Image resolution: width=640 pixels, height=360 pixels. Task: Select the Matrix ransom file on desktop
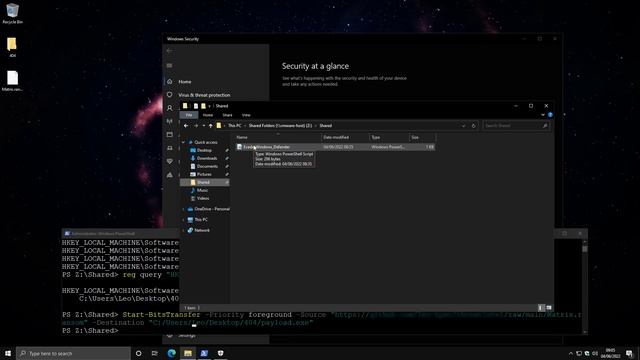[x=12, y=80]
